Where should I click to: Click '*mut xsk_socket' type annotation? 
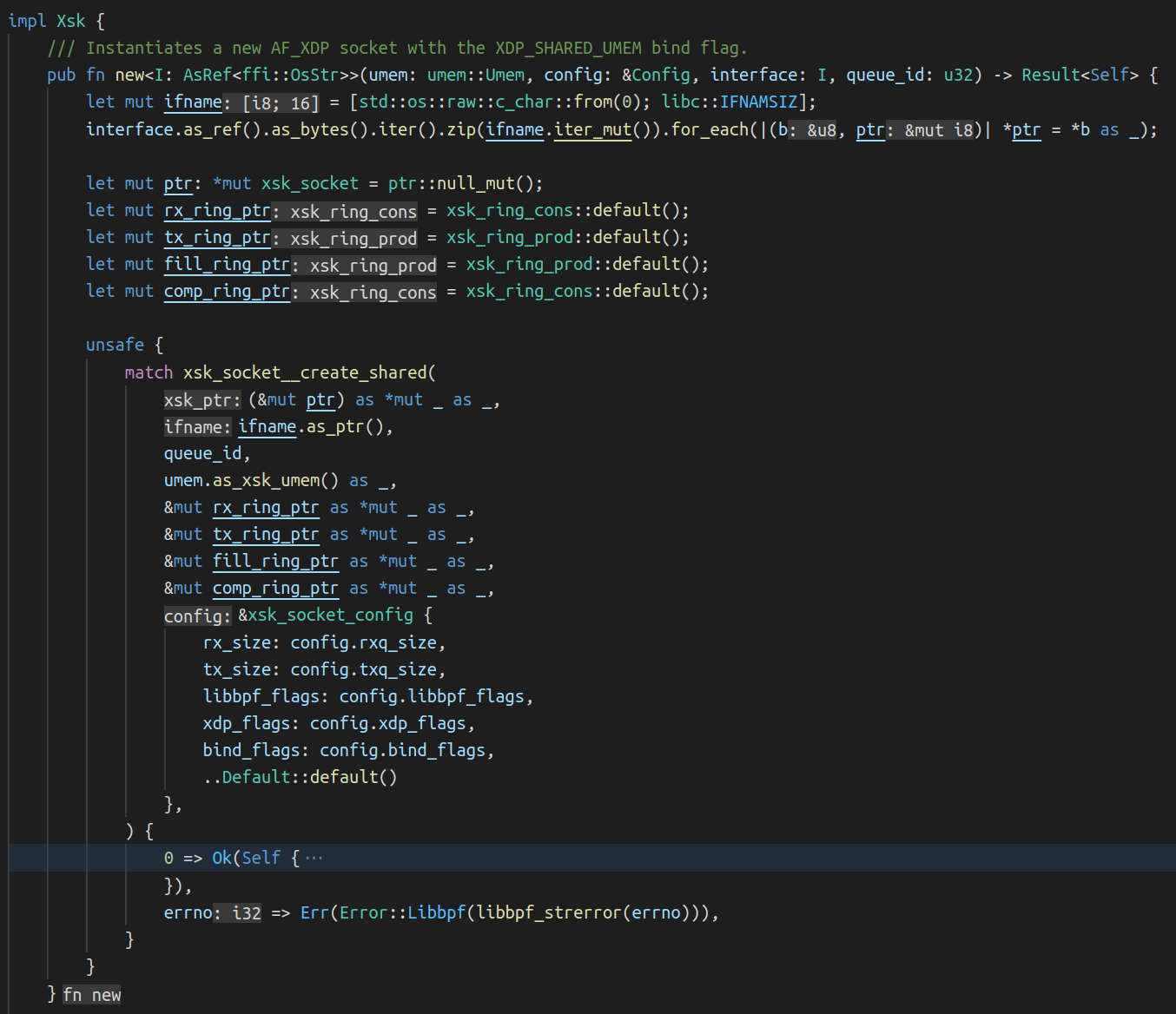tap(286, 183)
